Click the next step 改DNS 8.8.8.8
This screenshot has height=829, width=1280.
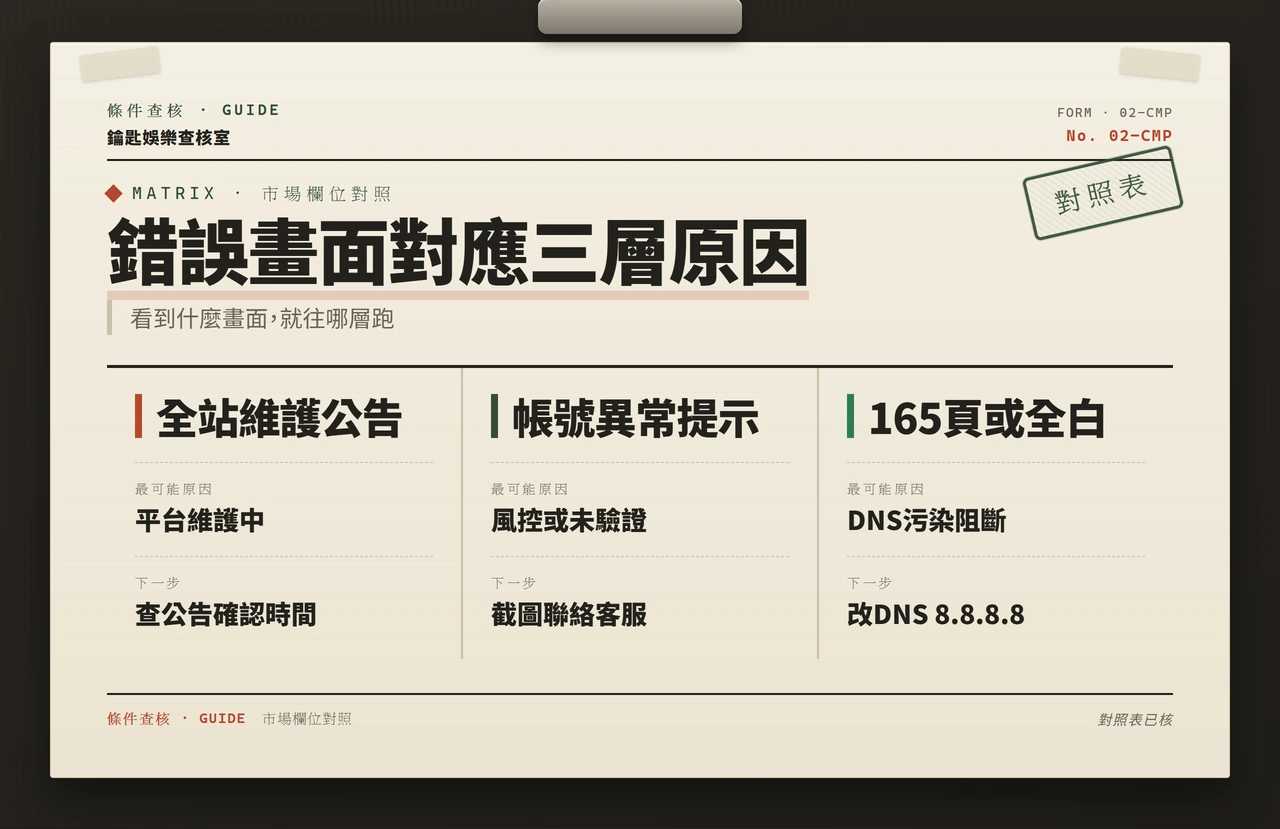pyautogui.click(x=936, y=614)
